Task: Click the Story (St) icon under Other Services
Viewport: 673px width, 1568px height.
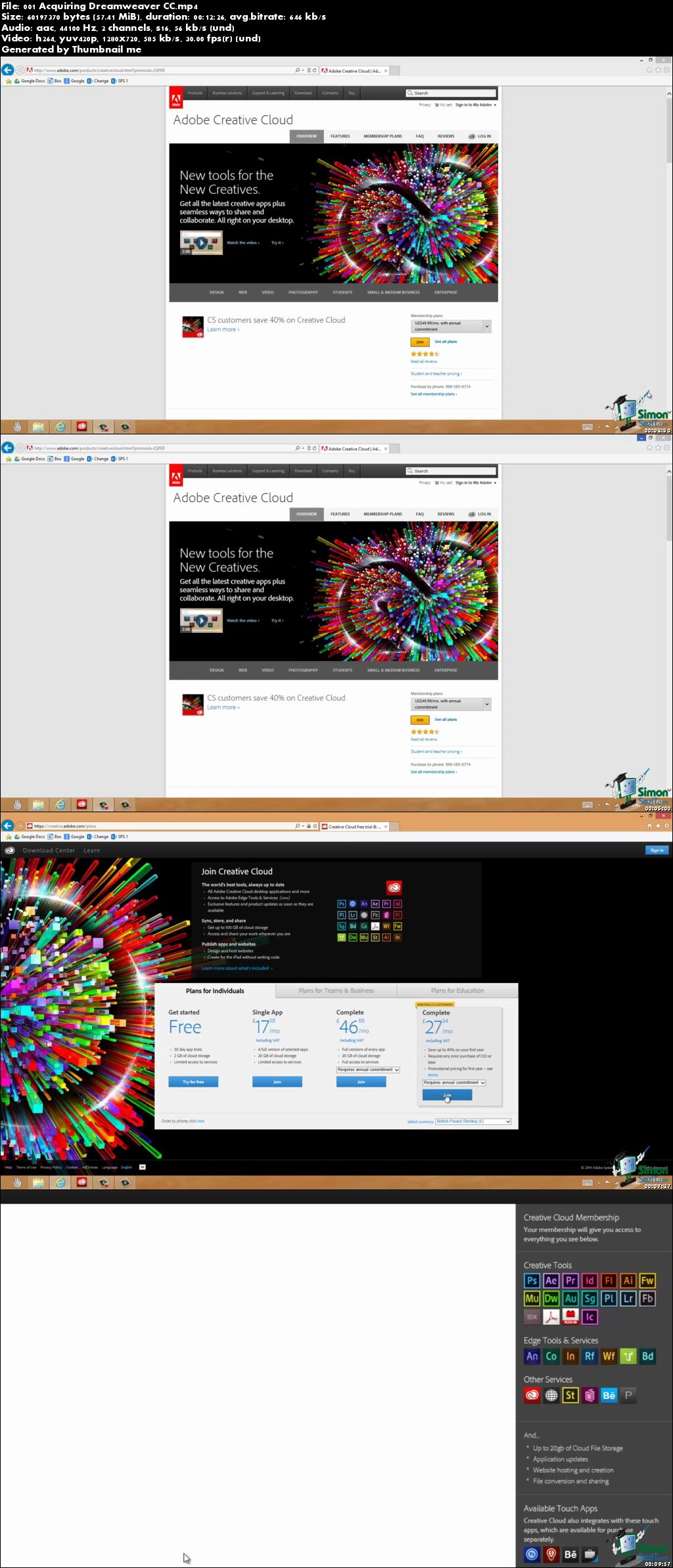Action: [x=570, y=1395]
